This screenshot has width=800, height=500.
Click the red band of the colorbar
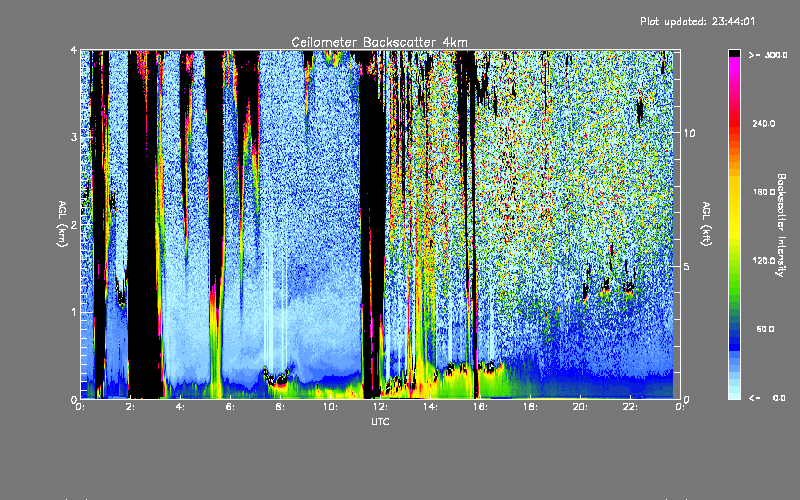(x=734, y=122)
